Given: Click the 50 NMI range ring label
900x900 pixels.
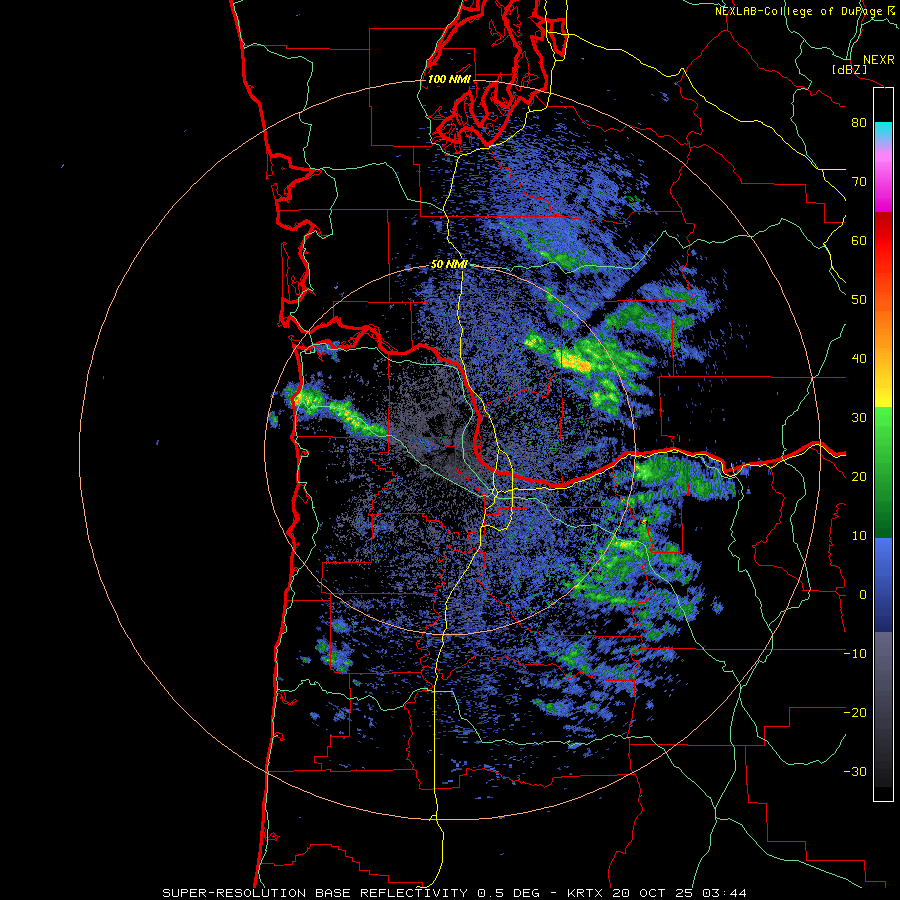Looking at the screenshot, I should (x=449, y=265).
